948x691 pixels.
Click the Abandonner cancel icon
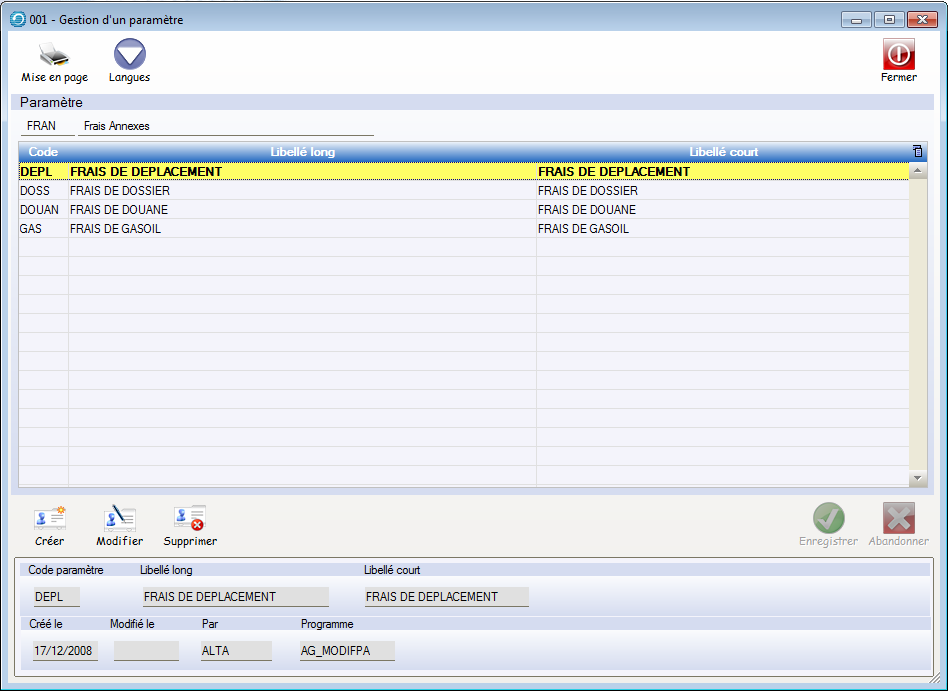click(x=898, y=519)
